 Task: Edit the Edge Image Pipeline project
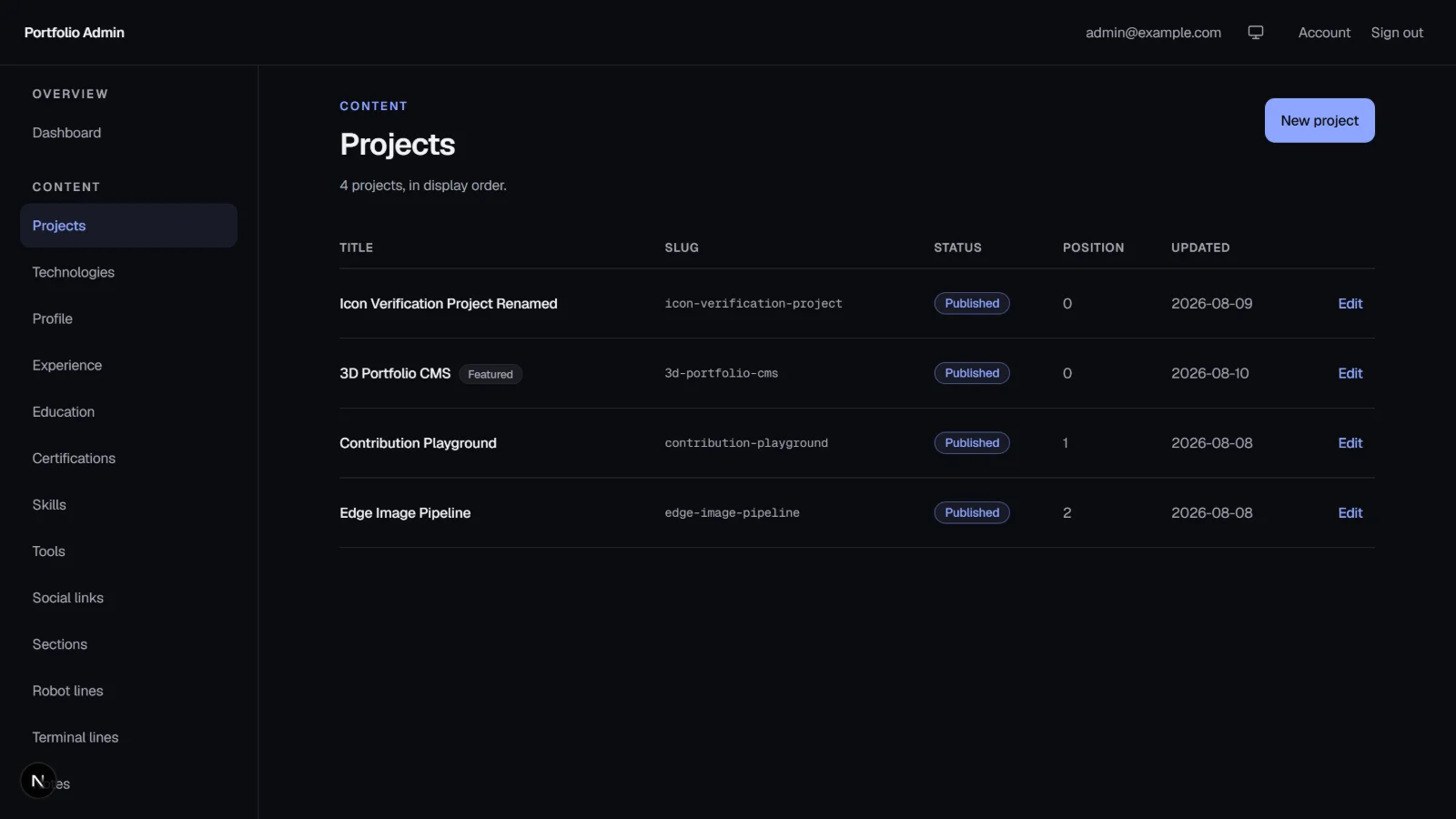[x=1350, y=513]
